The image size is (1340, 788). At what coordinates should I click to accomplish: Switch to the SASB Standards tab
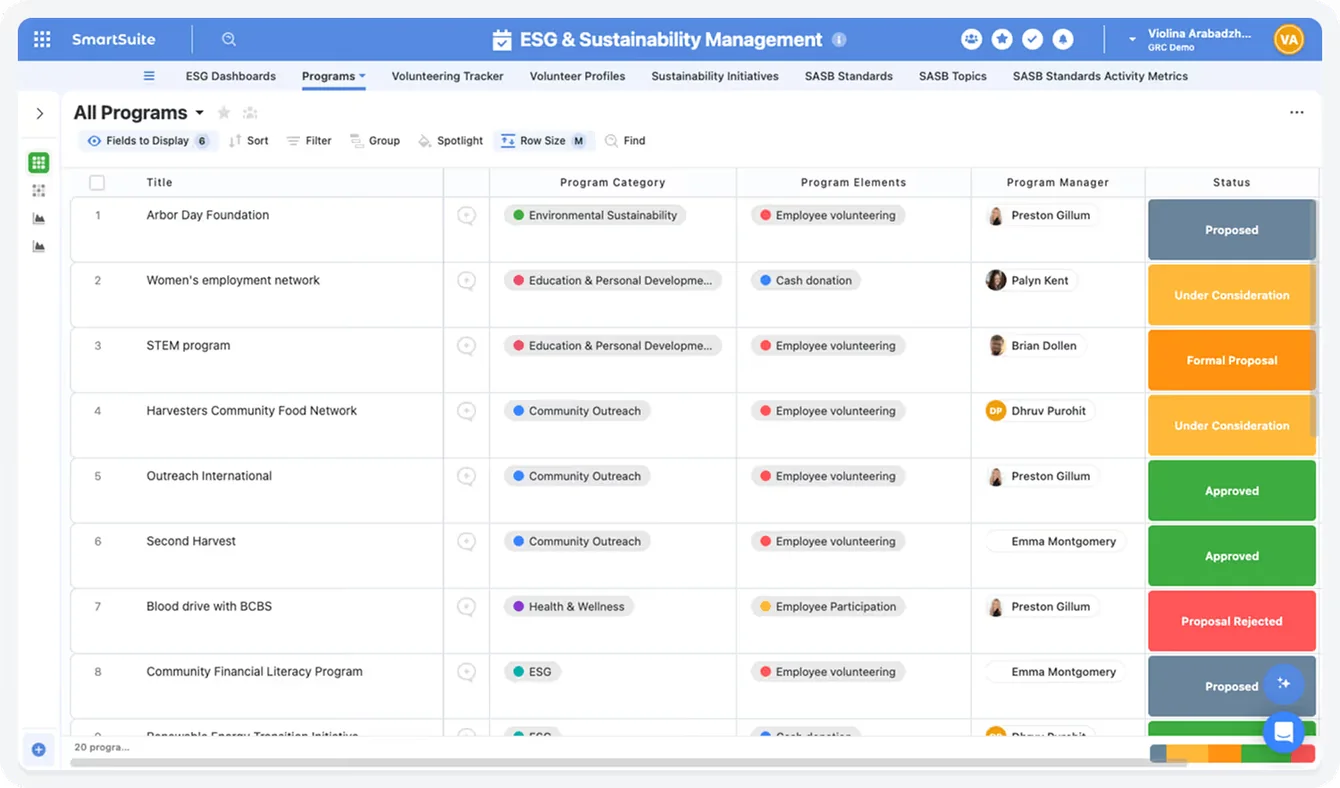click(x=849, y=76)
